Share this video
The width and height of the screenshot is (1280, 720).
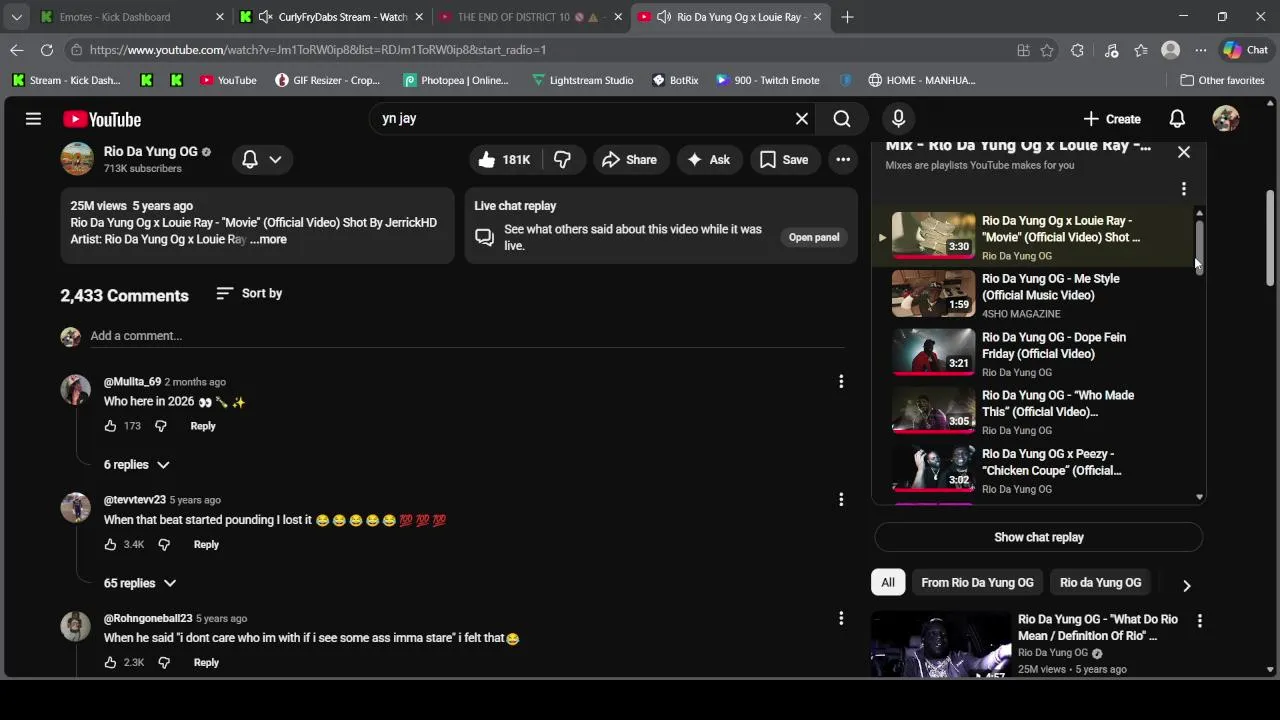[x=629, y=160]
